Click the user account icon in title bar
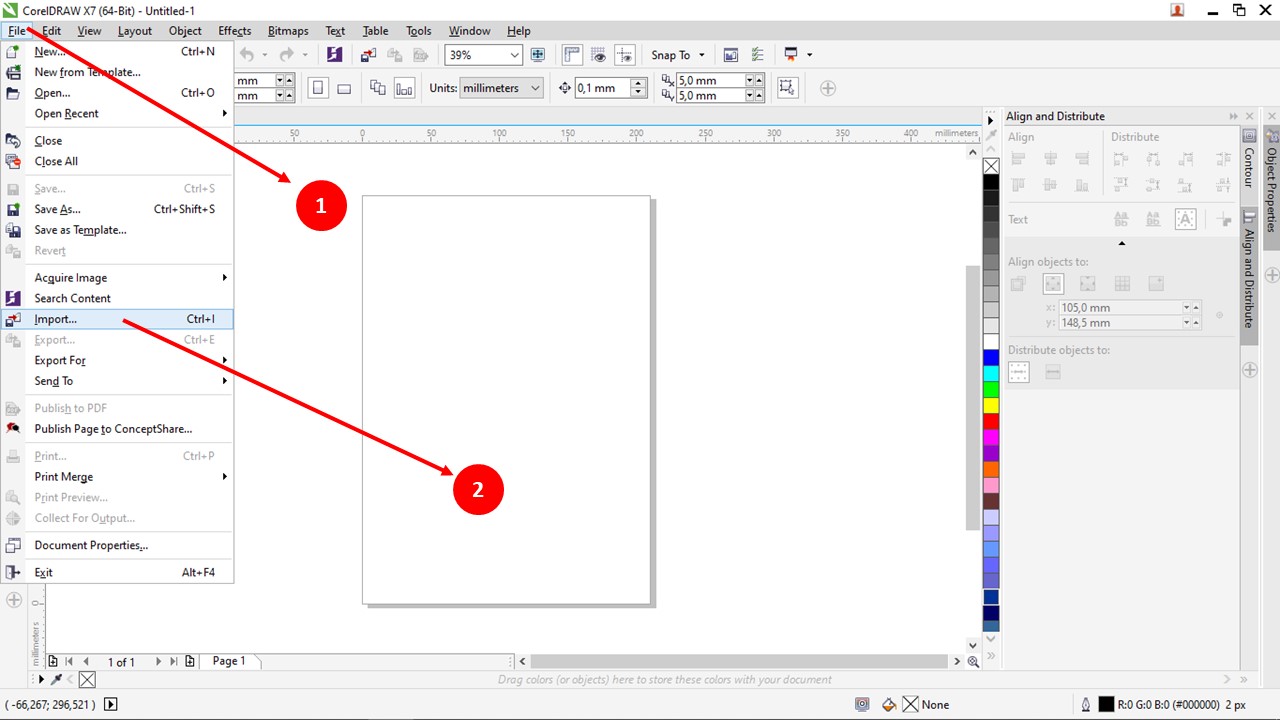1280x720 pixels. [1178, 10]
